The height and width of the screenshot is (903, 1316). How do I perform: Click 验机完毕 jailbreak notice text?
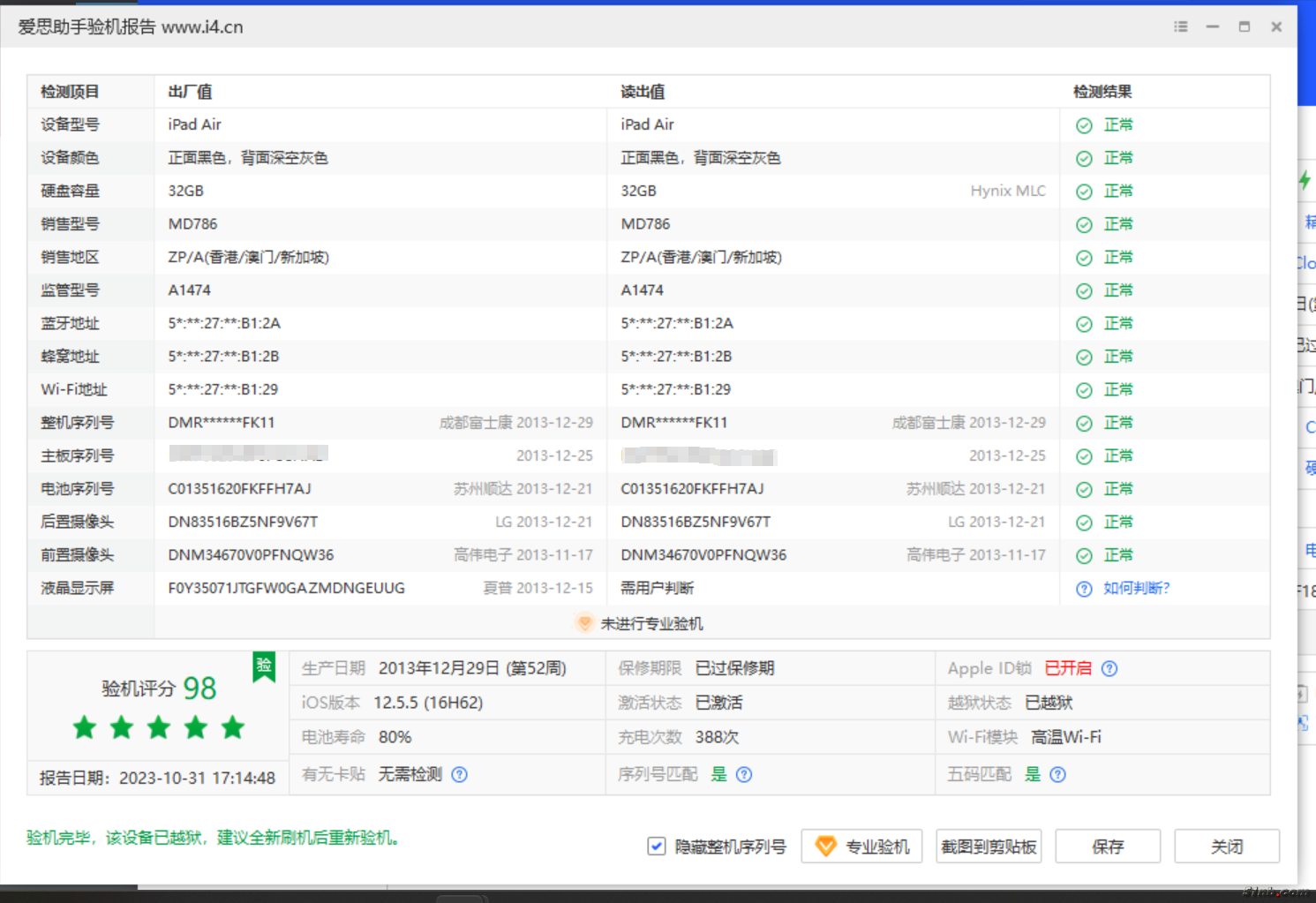pyautogui.click(x=213, y=838)
